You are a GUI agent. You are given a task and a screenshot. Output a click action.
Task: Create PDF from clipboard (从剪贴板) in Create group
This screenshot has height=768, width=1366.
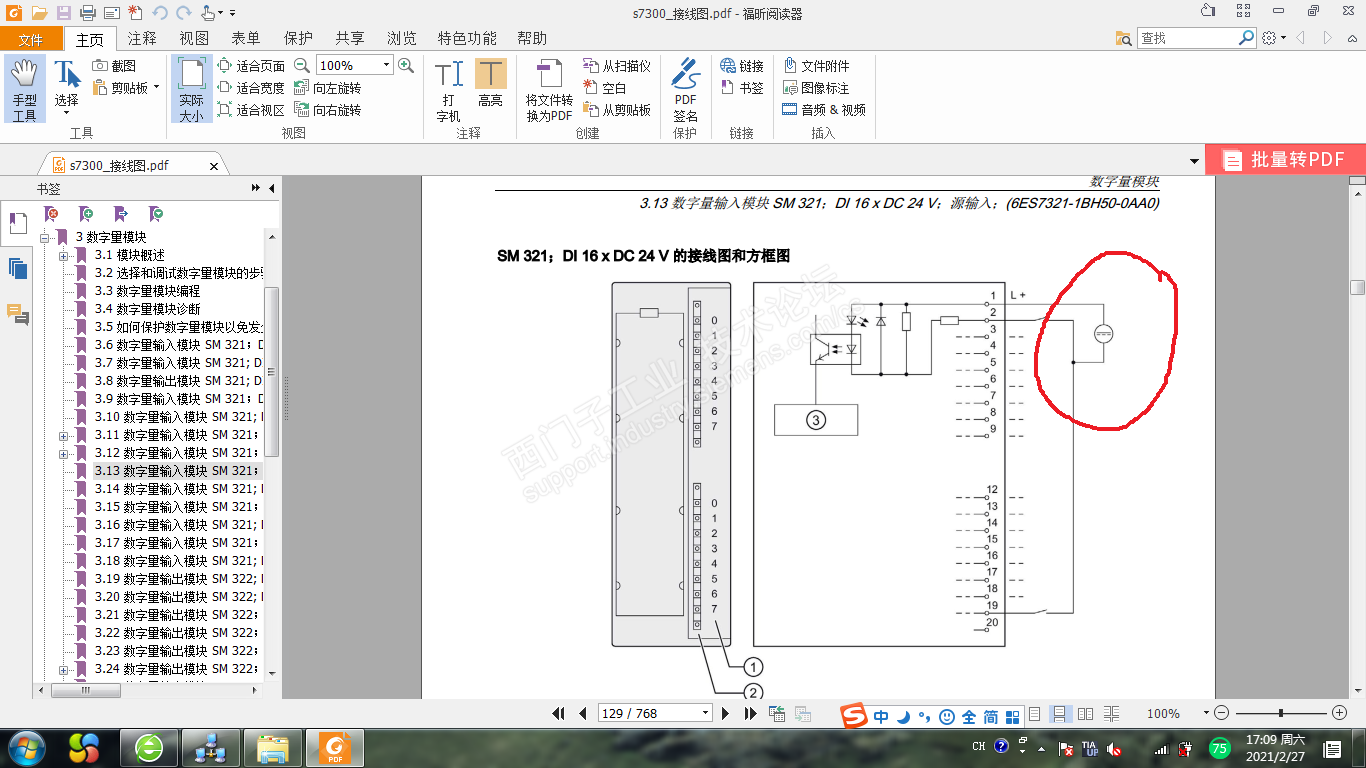(x=616, y=110)
